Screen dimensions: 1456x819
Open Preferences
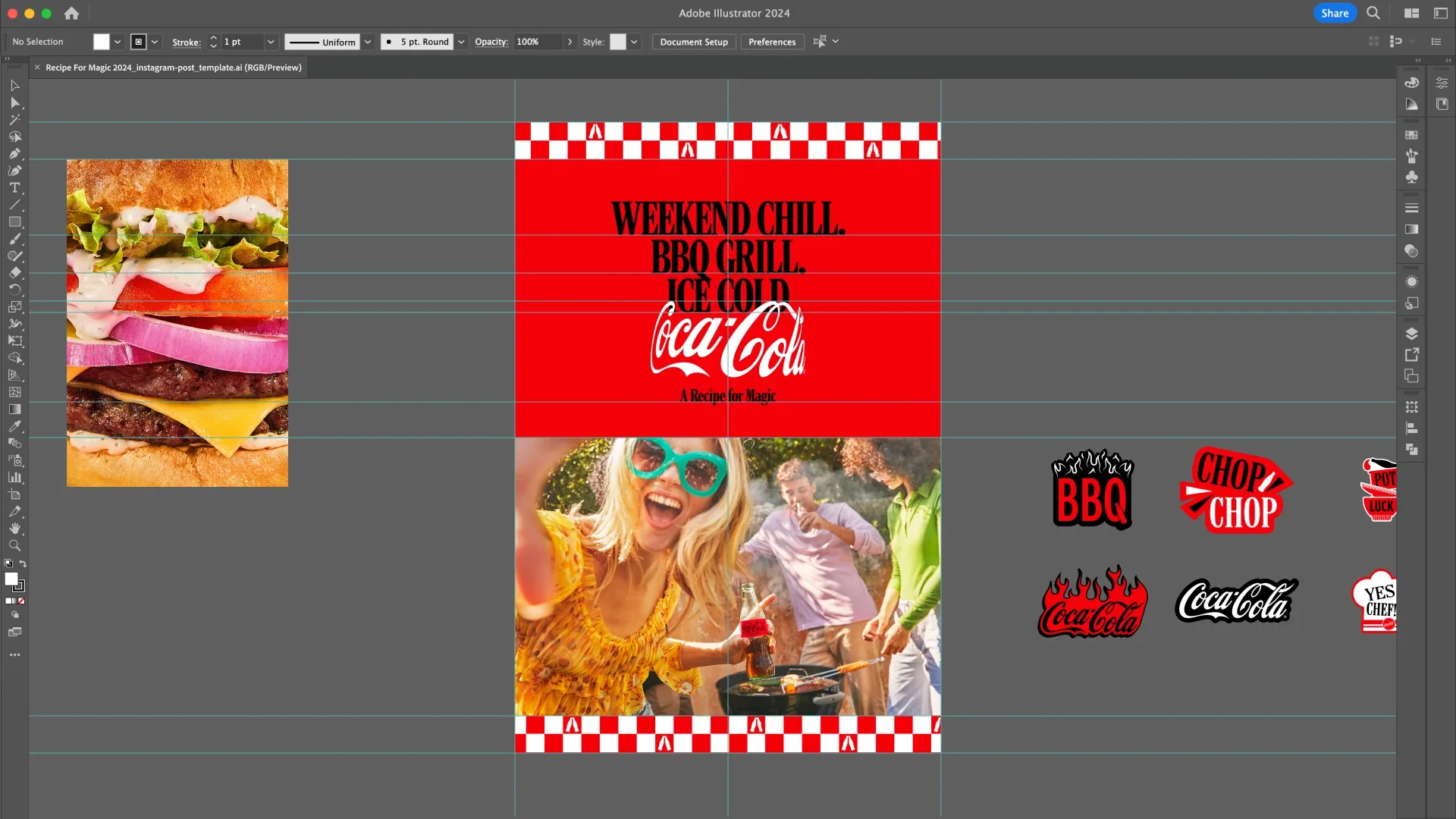click(772, 42)
